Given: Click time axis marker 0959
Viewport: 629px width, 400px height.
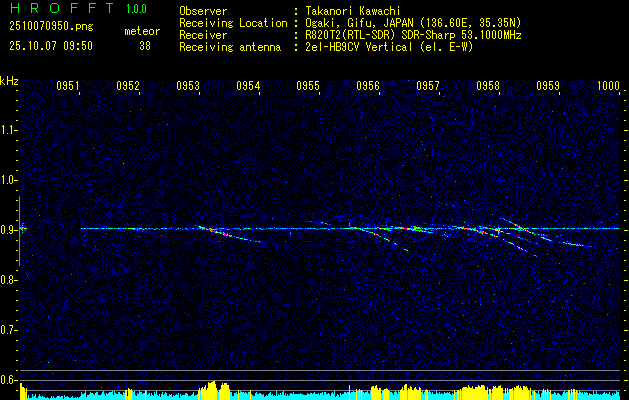Looking at the screenshot, I should point(548,85).
